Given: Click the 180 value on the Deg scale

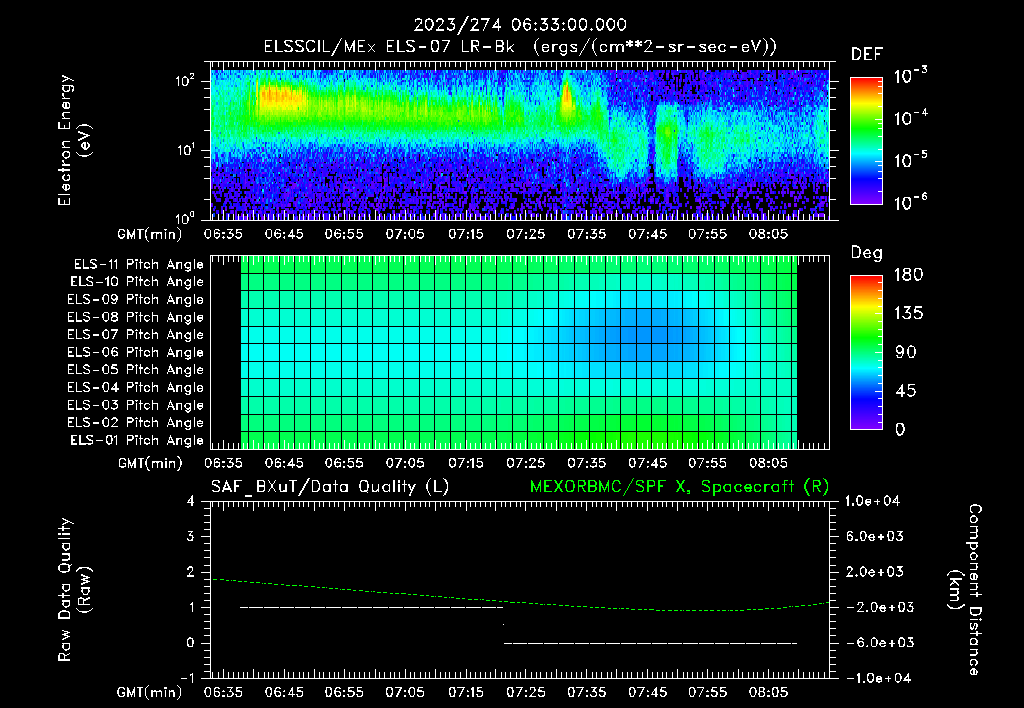Looking at the screenshot, I should (908, 275).
